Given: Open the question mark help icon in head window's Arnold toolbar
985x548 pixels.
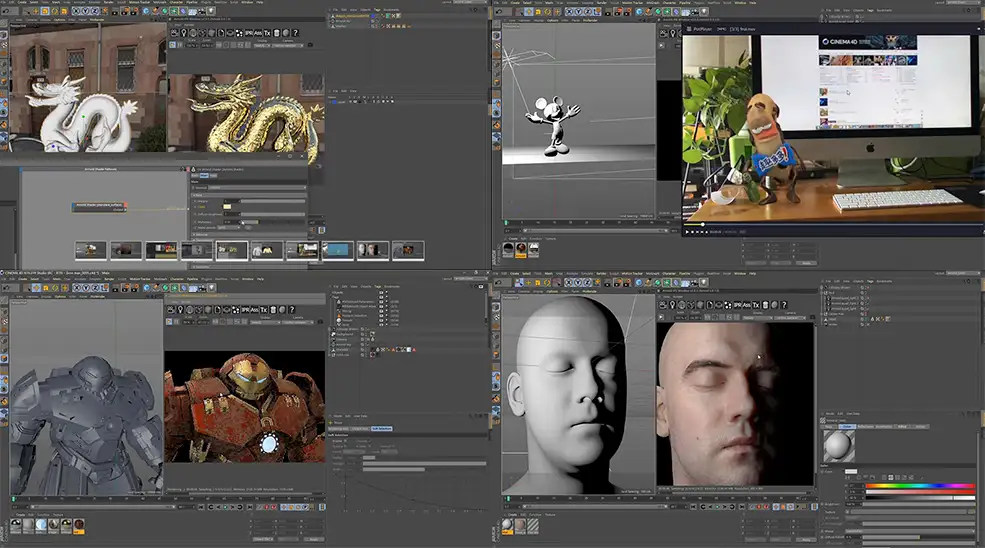Looking at the screenshot, I should [x=784, y=305].
